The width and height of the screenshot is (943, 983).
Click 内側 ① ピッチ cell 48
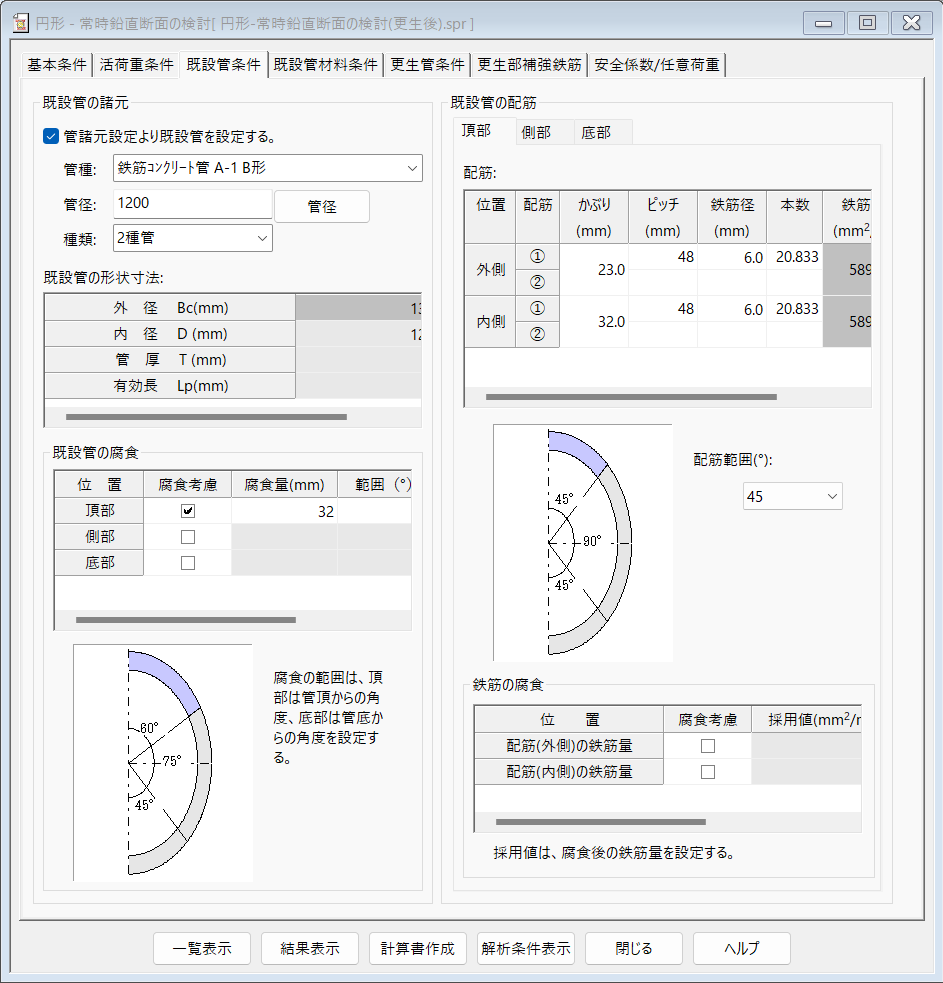coord(663,309)
